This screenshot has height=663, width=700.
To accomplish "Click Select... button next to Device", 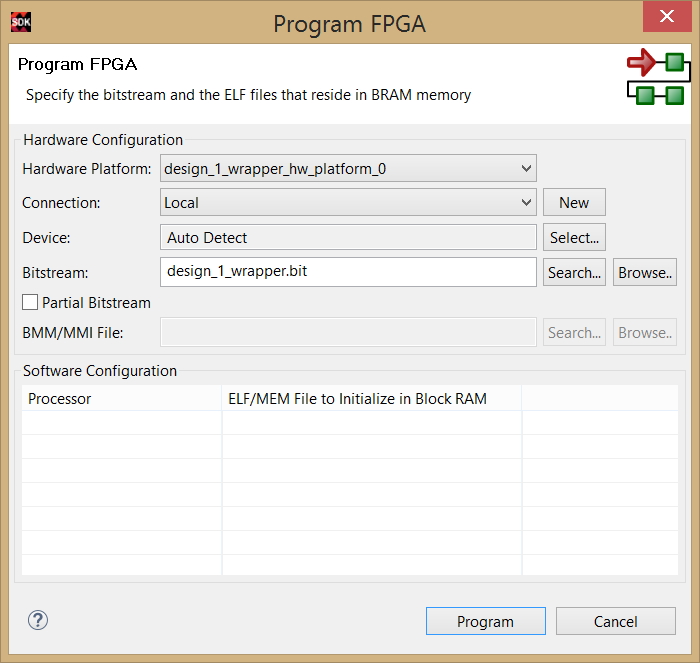I will click(574, 237).
